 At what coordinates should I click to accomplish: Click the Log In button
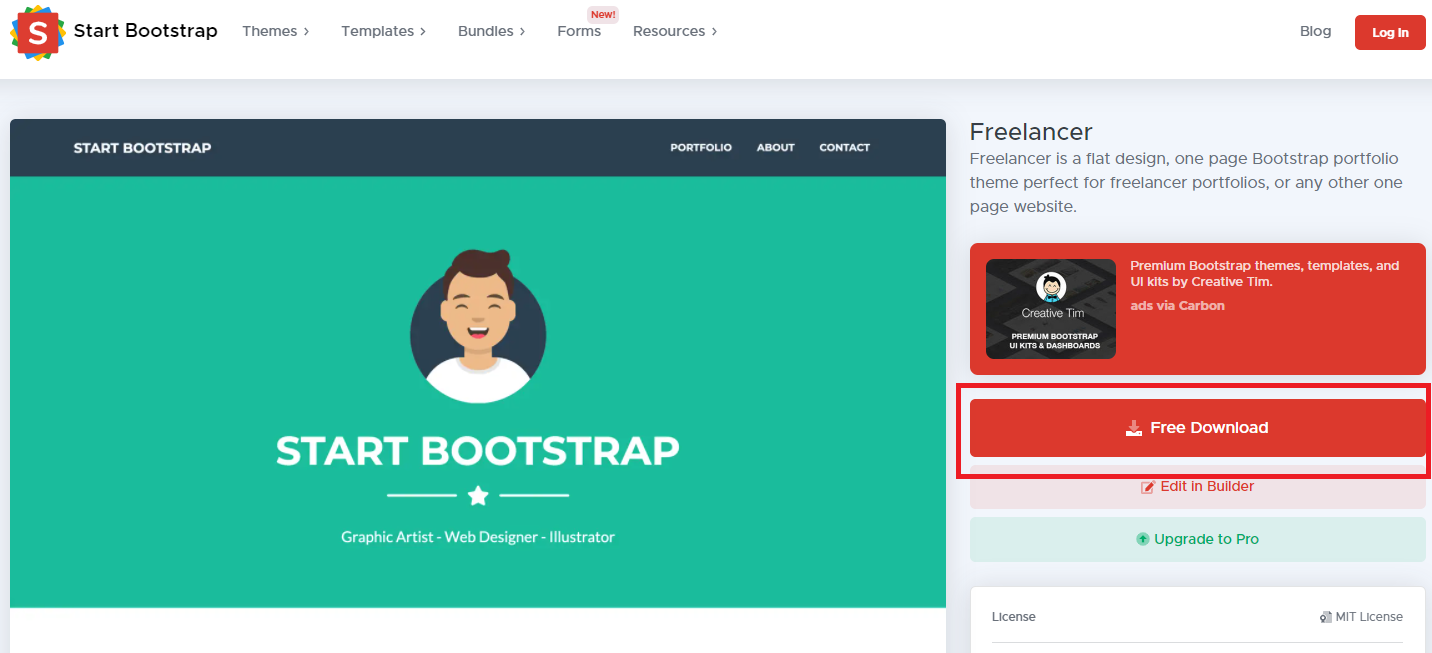pos(1390,32)
